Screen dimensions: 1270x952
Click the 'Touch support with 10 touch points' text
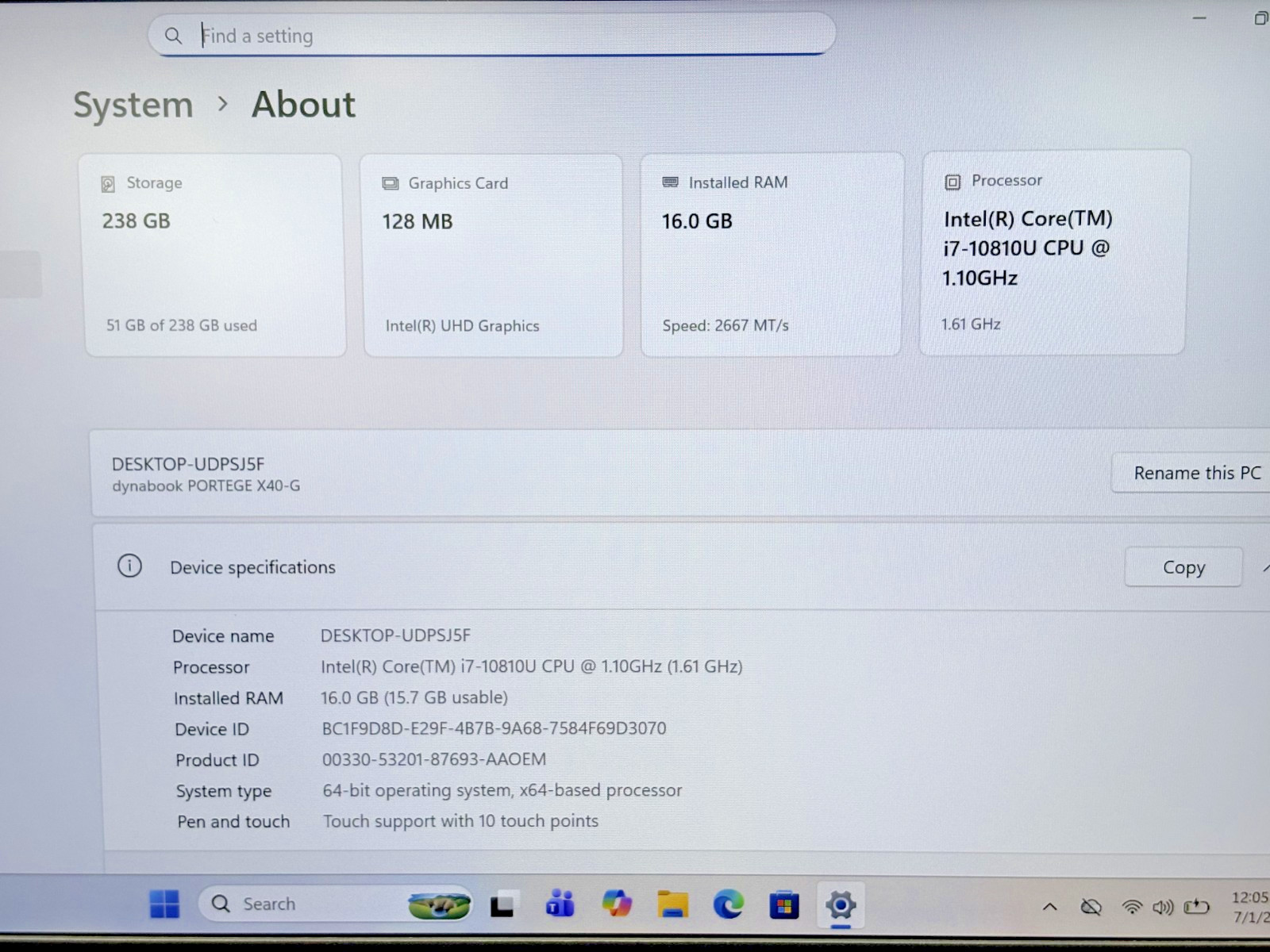(x=460, y=821)
